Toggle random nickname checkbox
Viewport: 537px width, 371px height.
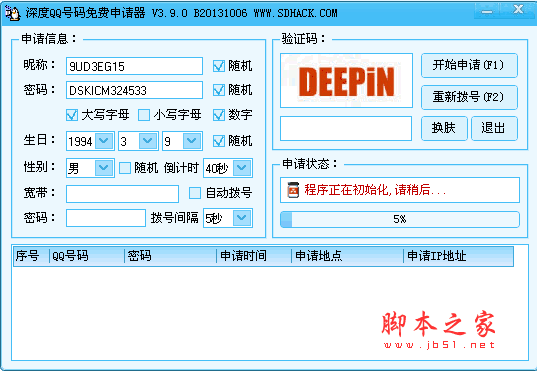pos(218,66)
